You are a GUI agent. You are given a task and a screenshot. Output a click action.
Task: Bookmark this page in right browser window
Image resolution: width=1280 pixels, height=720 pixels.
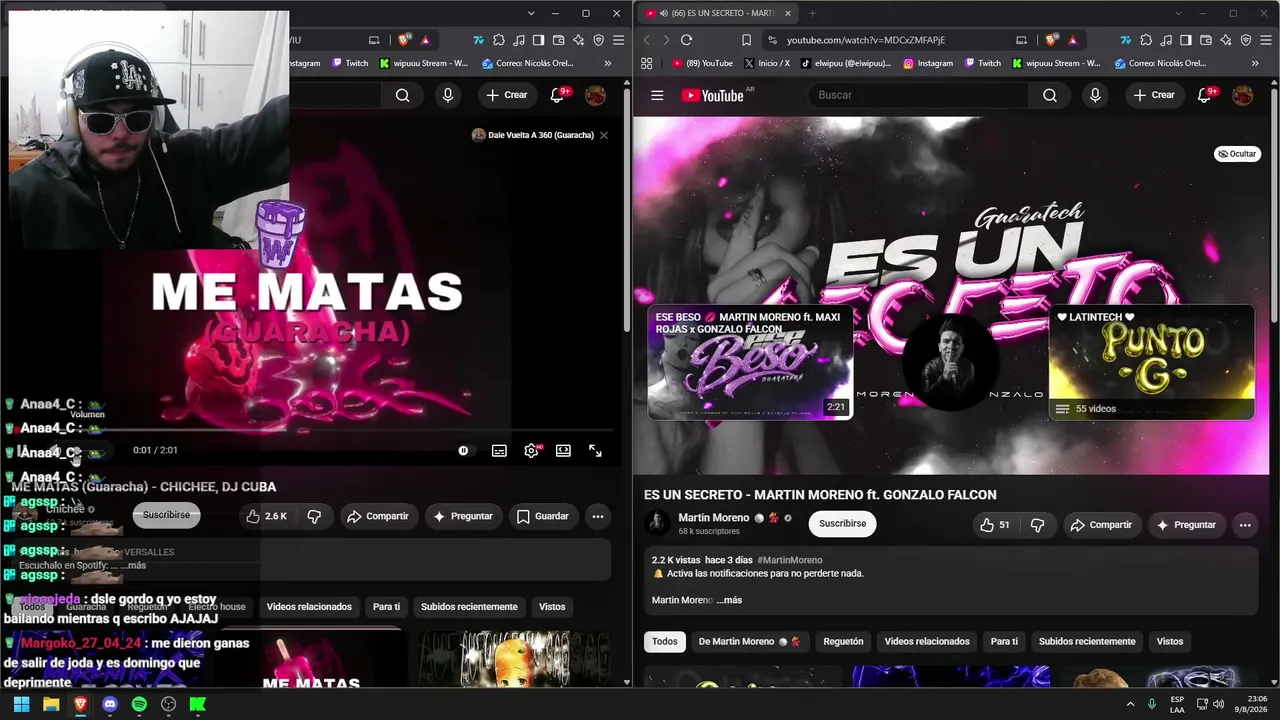pos(746,40)
